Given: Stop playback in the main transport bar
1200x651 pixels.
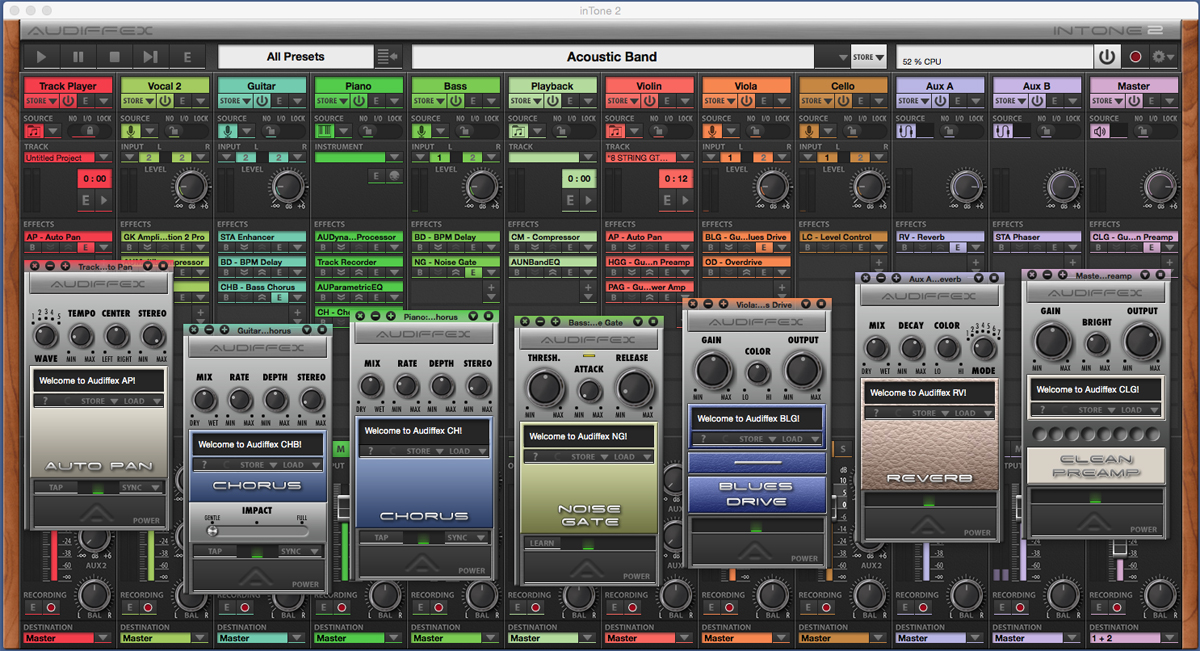Looking at the screenshot, I should (x=115, y=57).
